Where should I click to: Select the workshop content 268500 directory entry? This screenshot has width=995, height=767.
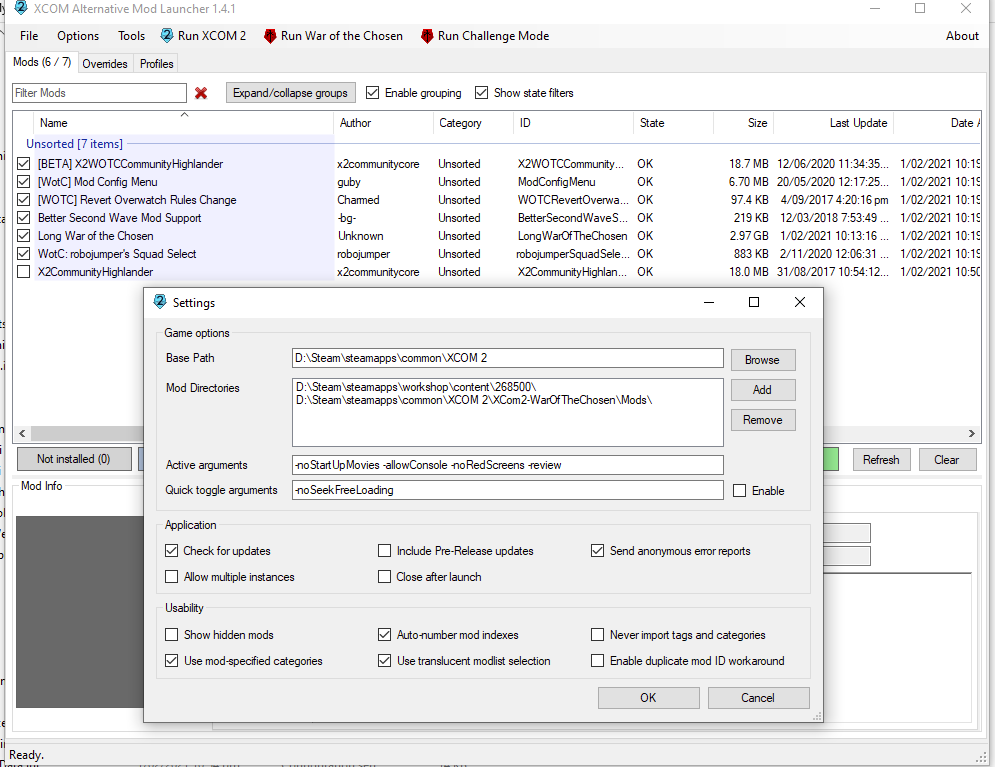(416, 387)
